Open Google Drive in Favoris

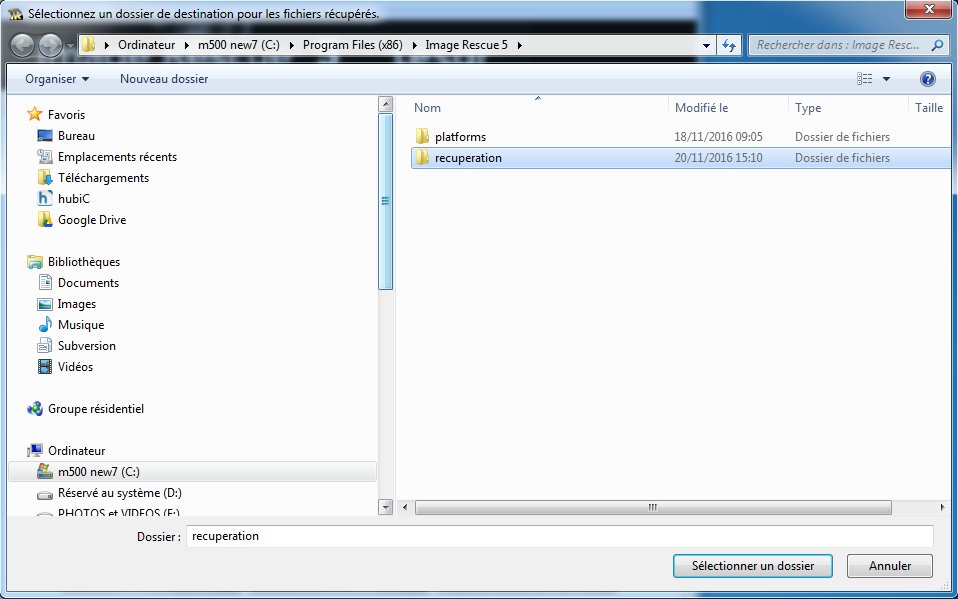[x=91, y=220]
